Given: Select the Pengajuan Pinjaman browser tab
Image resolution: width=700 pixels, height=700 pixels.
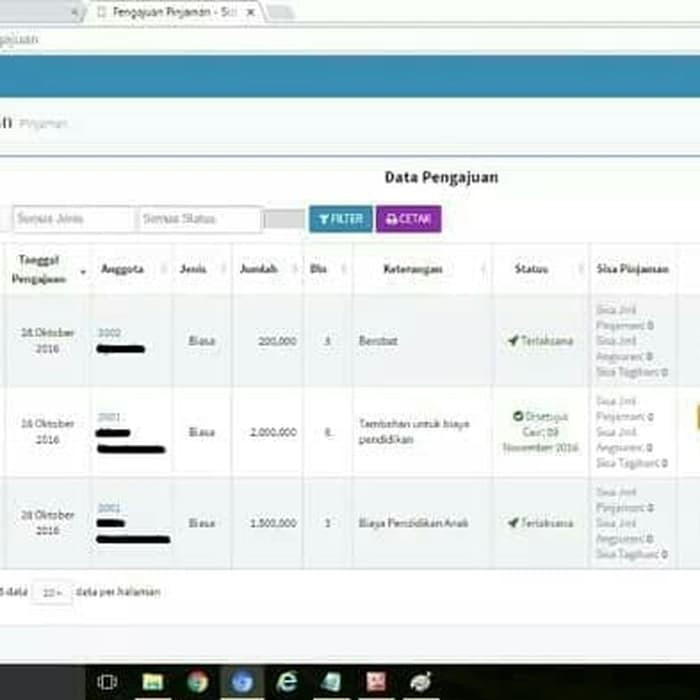Looking at the screenshot, I should [x=174, y=12].
